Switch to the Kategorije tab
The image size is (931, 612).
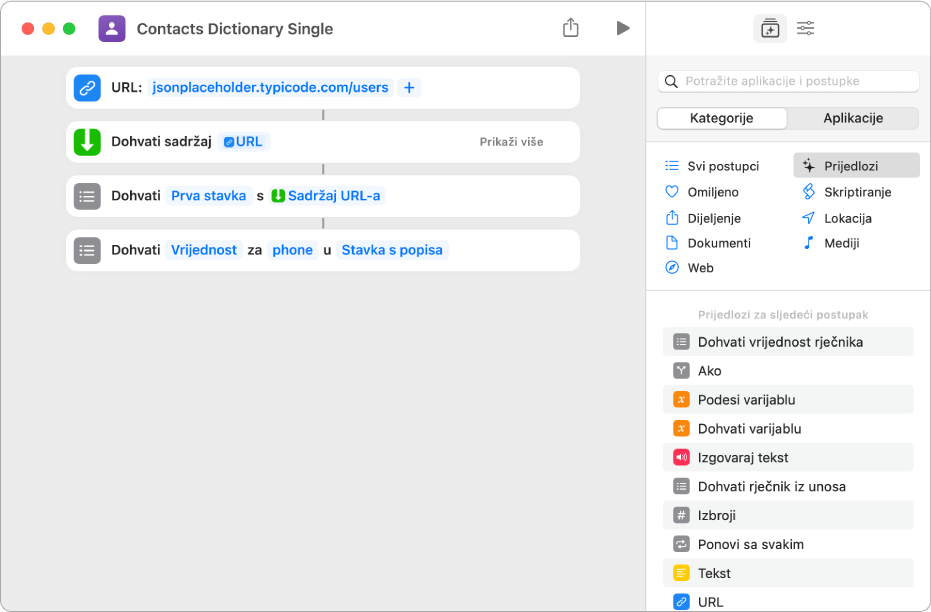(721, 118)
